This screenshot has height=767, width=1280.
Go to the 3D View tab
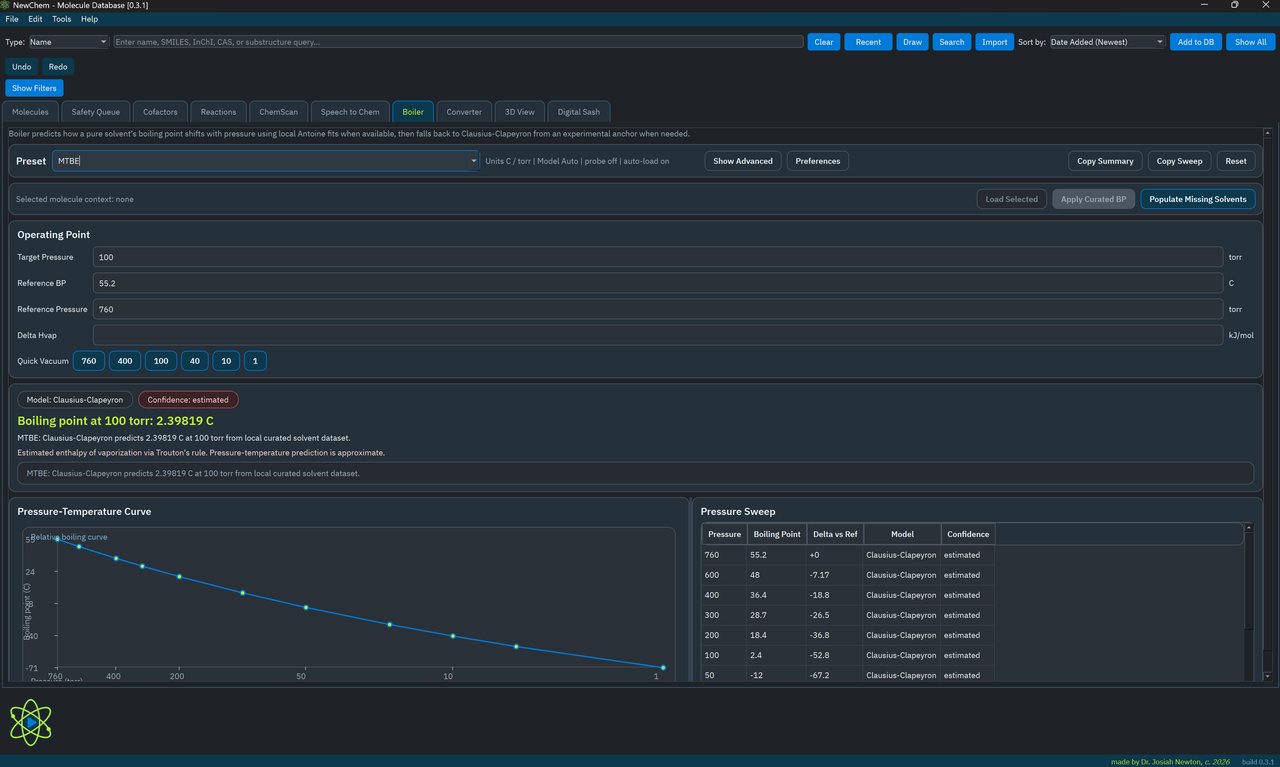(x=520, y=112)
